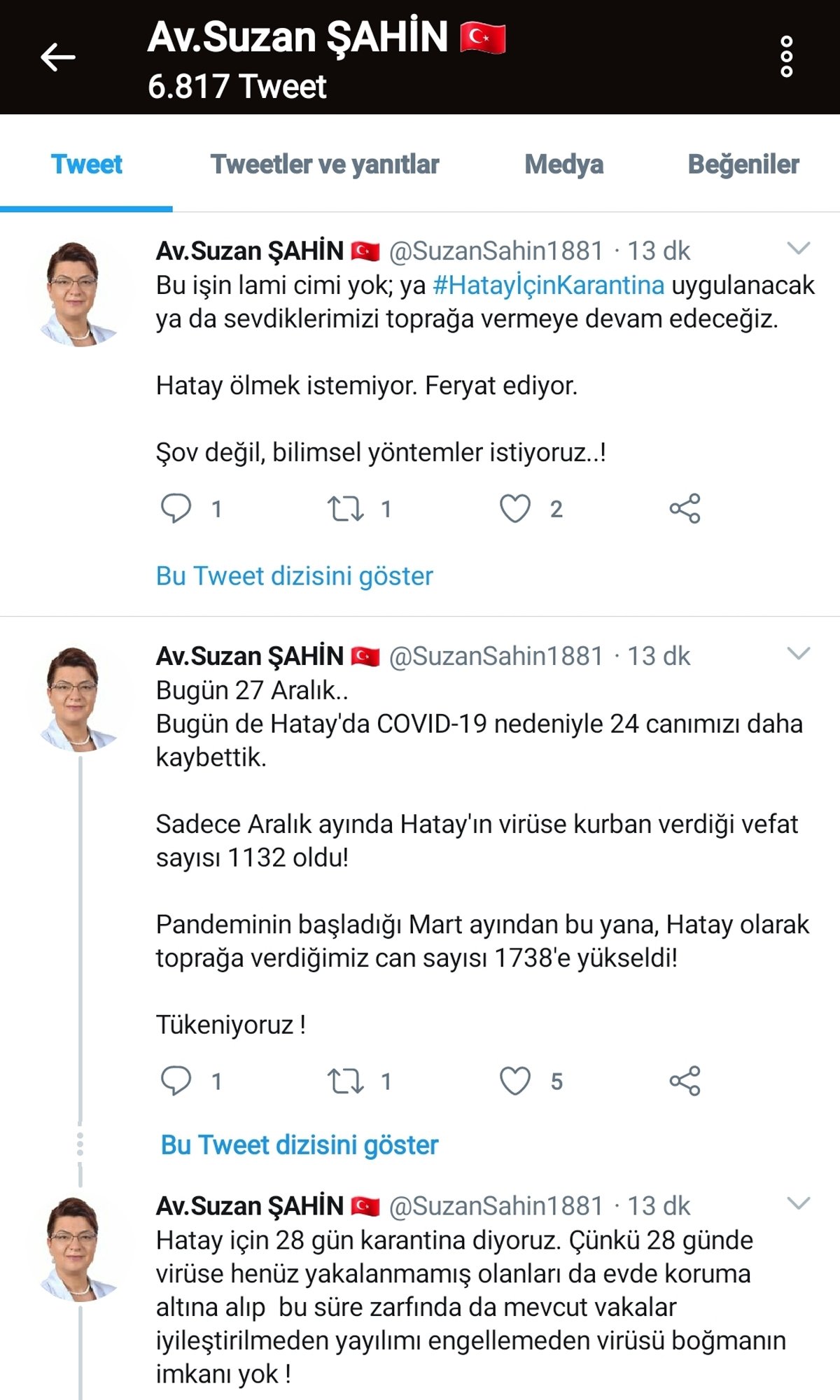Screen dimensions: 840x1400
Task: Expand options chevron on '28 gün karantina' tweet
Action: point(799,1203)
